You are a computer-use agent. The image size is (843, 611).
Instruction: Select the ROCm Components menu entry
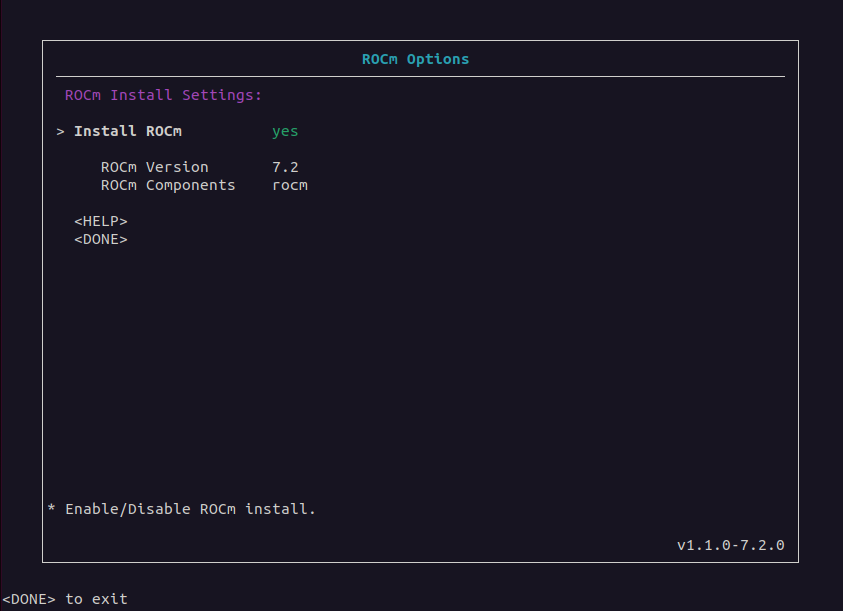pos(168,185)
